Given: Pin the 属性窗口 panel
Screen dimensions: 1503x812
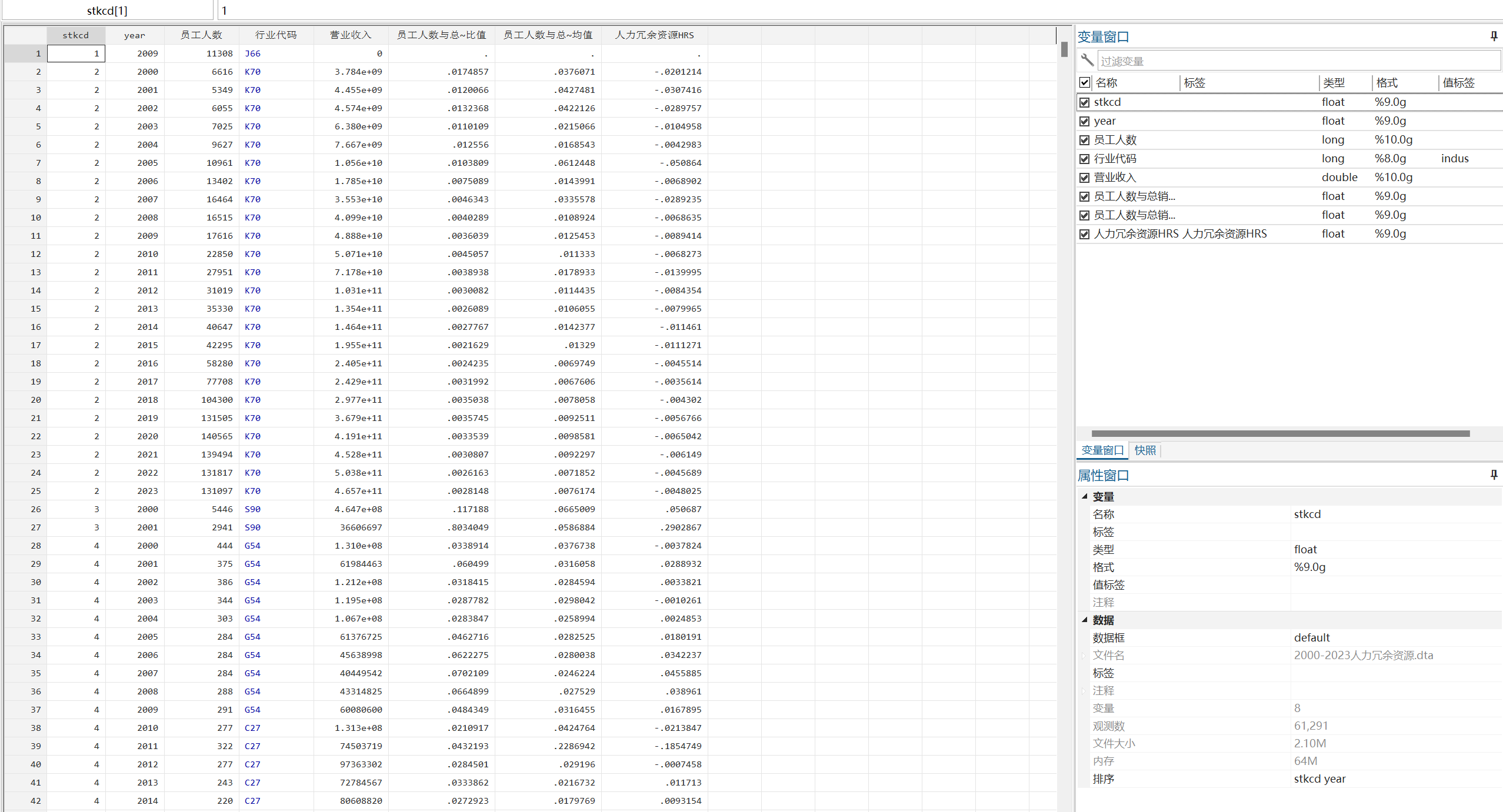Looking at the screenshot, I should (x=1493, y=474).
